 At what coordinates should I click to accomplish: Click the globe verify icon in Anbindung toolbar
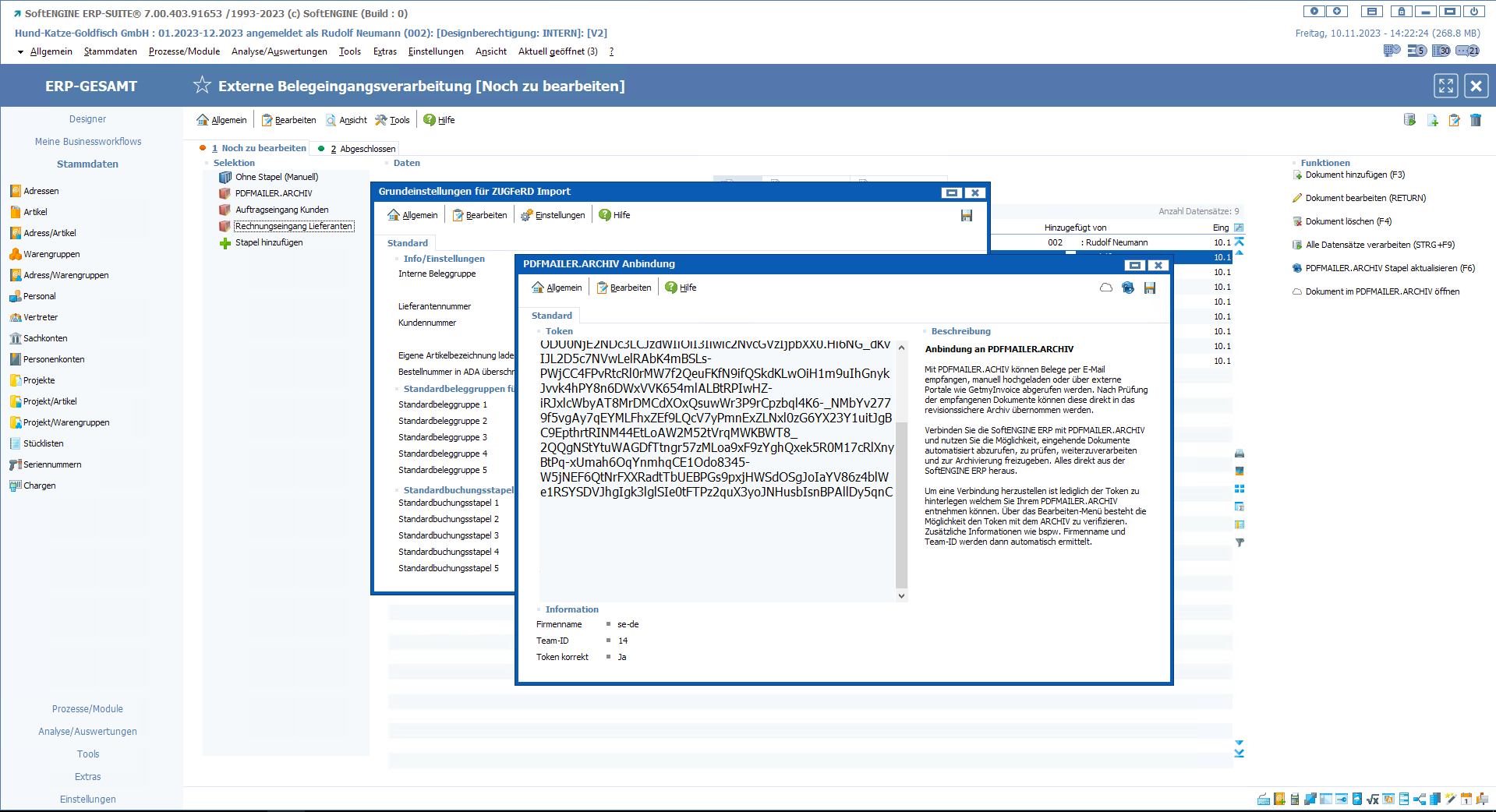click(1127, 288)
